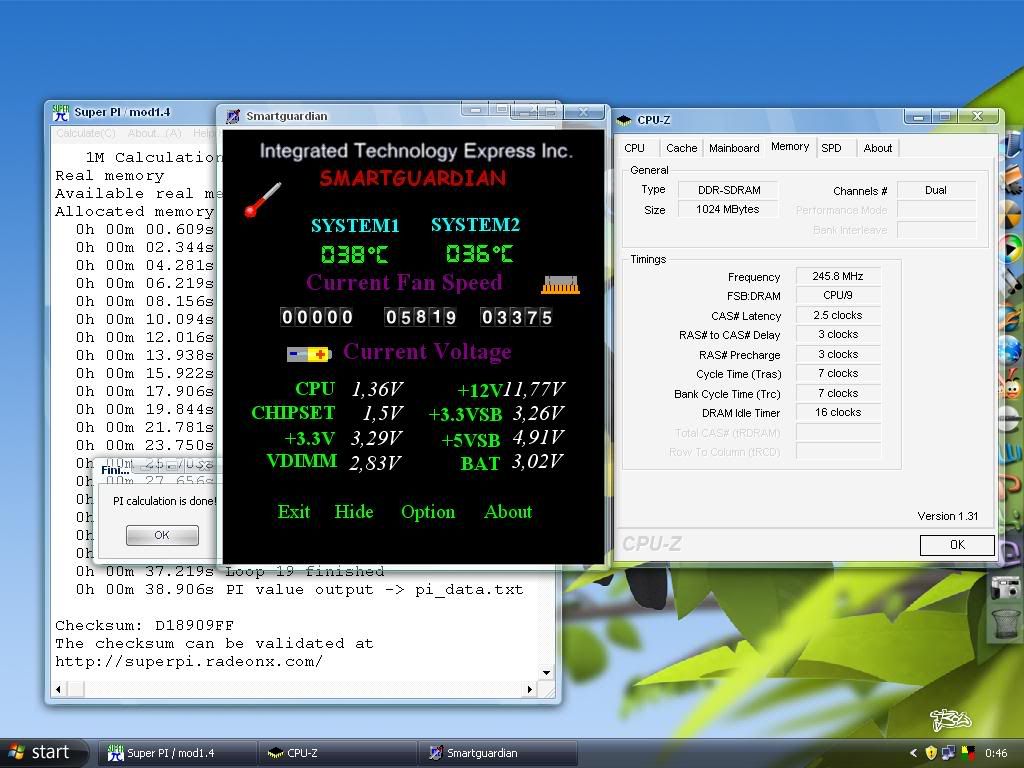The image size is (1024, 768).
Task: Select the Cache tab in CPU-Z
Action: [x=681, y=148]
